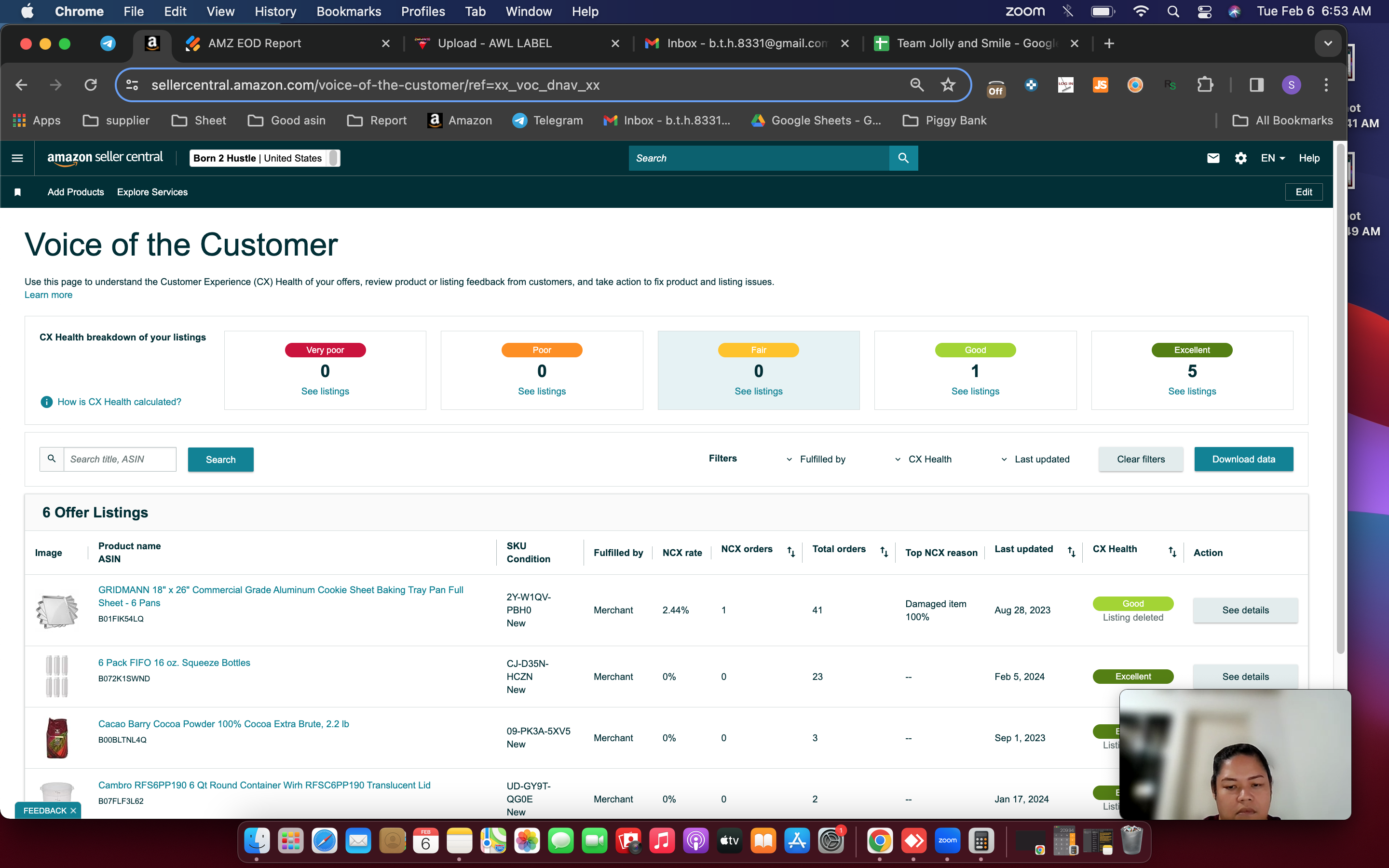See listings under the Excellent card

click(x=1192, y=392)
